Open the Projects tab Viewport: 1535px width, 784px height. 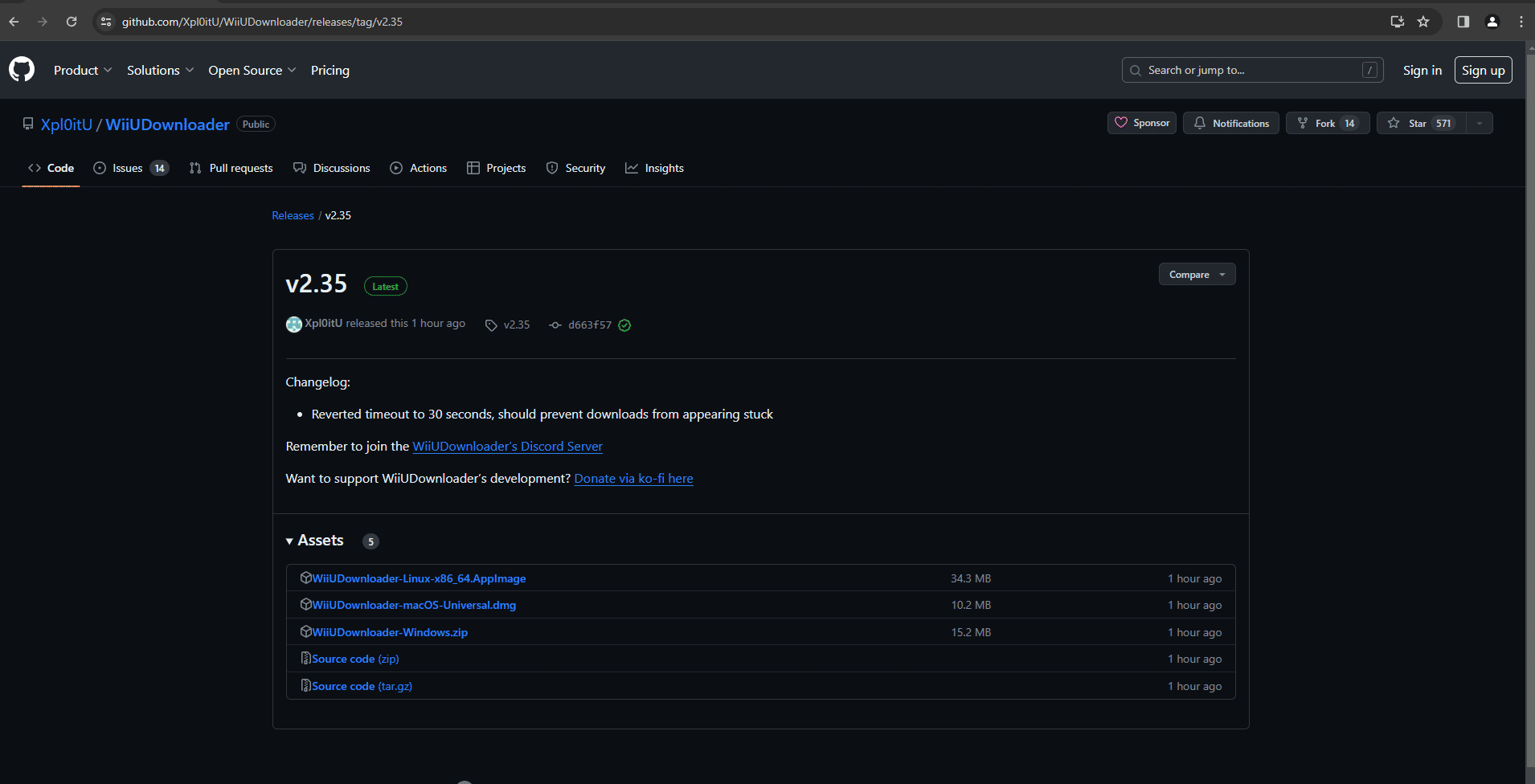pyautogui.click(x=497, y=168)
